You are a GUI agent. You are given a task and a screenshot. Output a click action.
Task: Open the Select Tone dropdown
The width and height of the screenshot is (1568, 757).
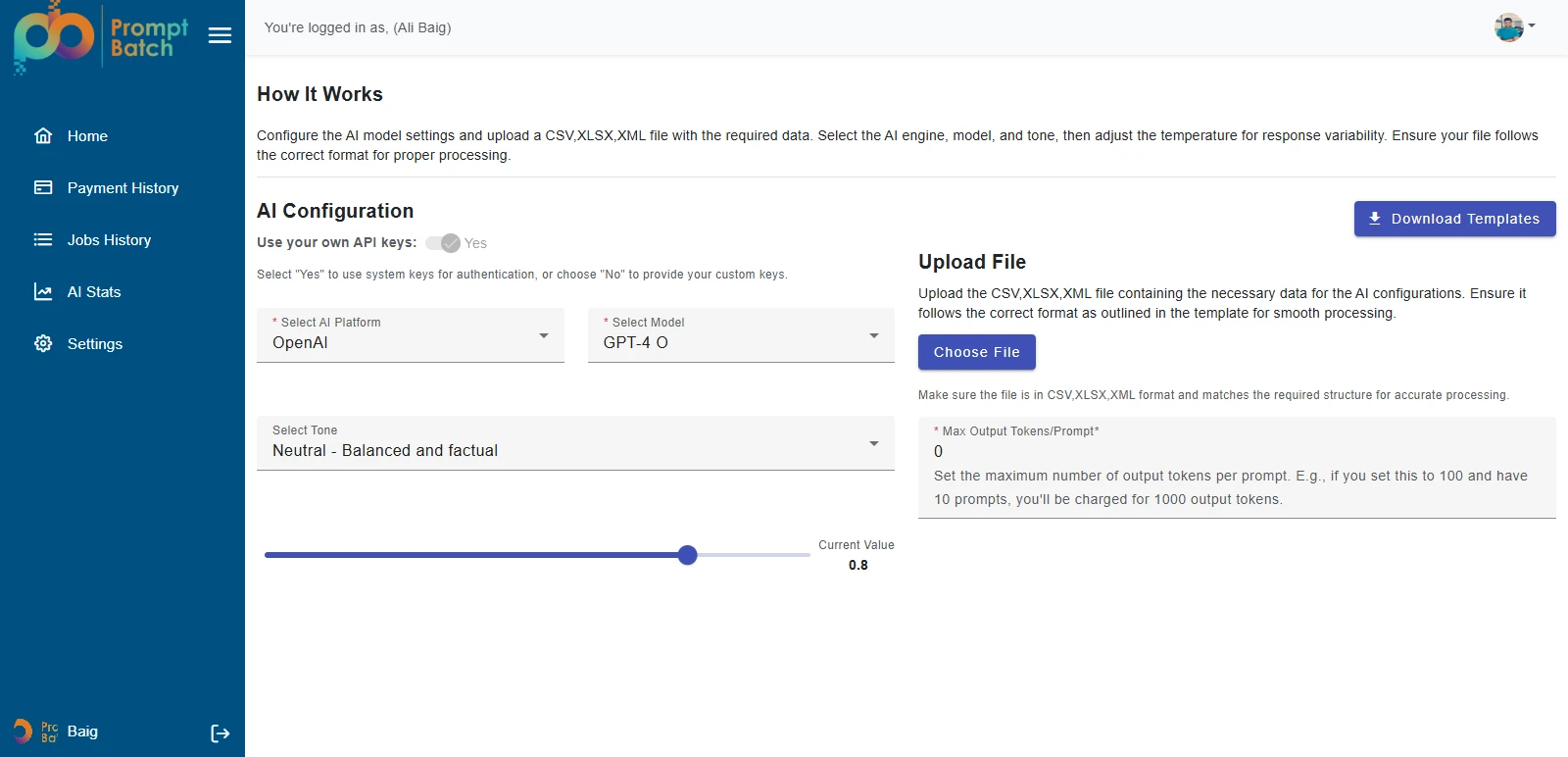[x=575, y=443]
